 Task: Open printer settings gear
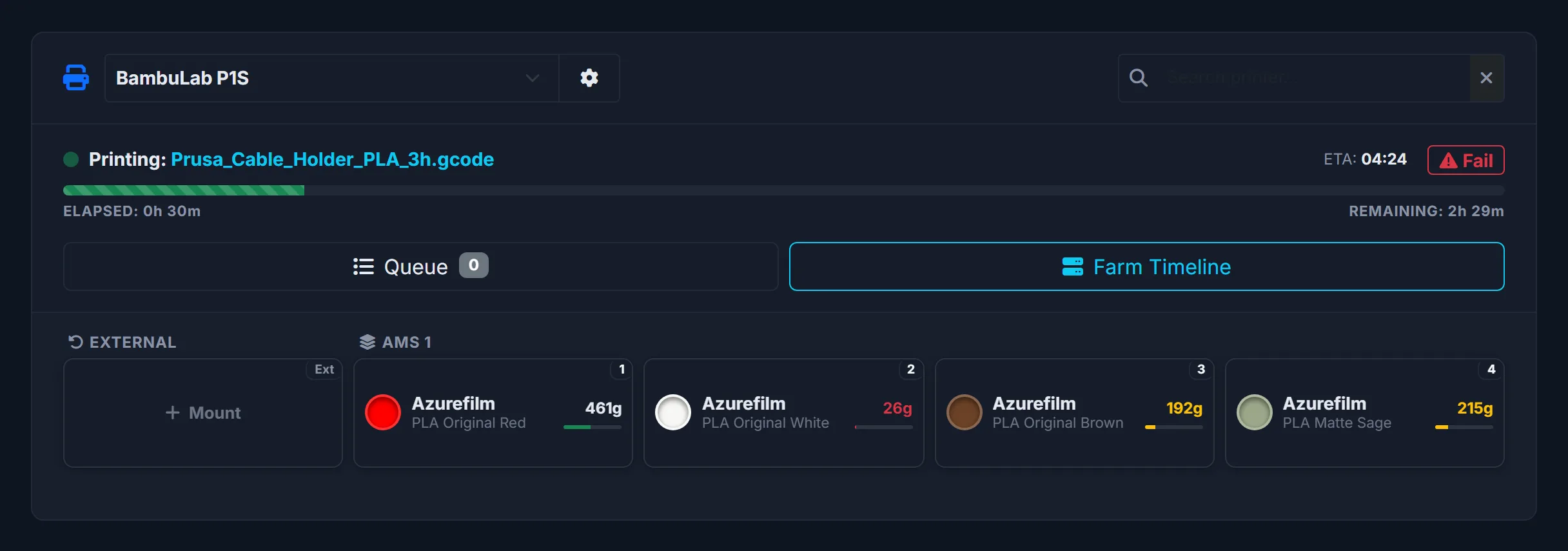pyautogui.click(x=589, y=78)
